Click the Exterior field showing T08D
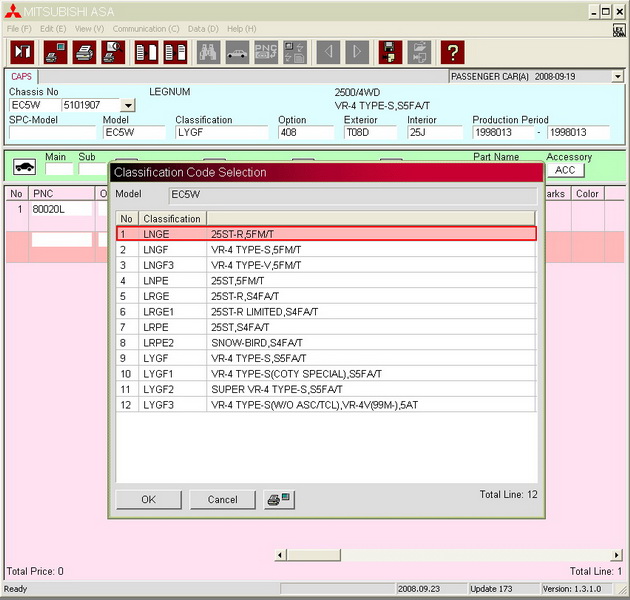The height and width of the screenshot is (600, 630). click(x=370, y=132)
